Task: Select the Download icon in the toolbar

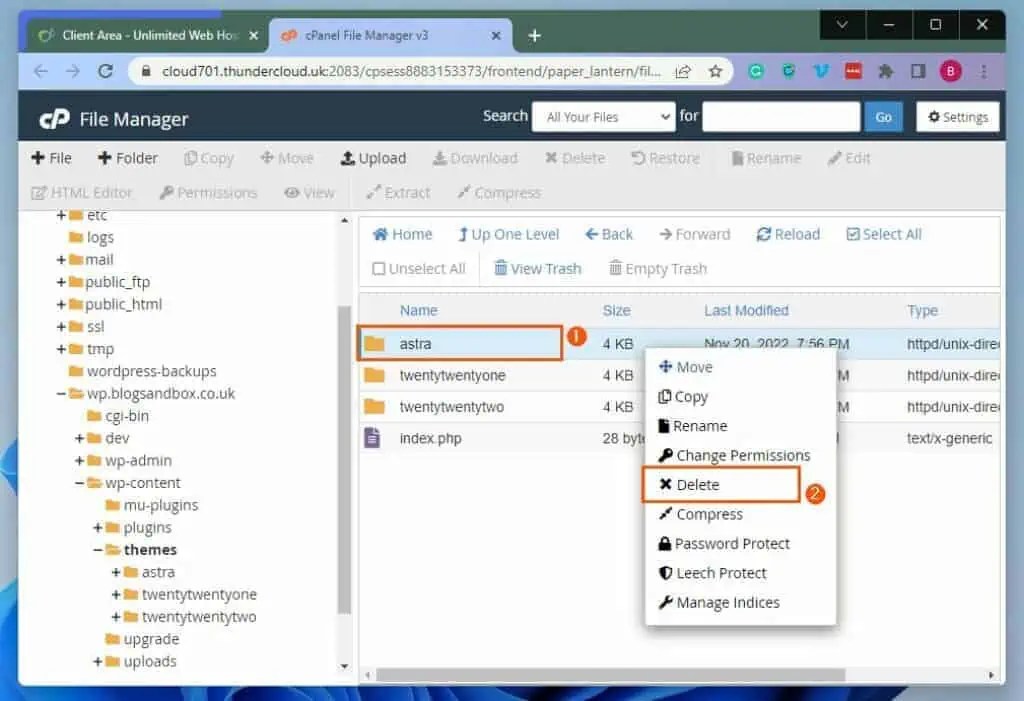Action: tap(476, 158)
